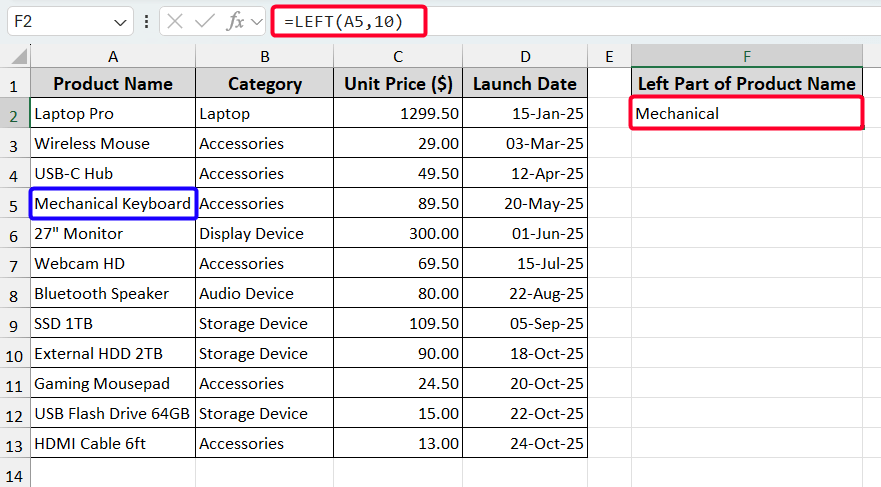Click the Unit Price ($) header cell
The height and width of the screenshot is (487, 881).
pos(398,83)
